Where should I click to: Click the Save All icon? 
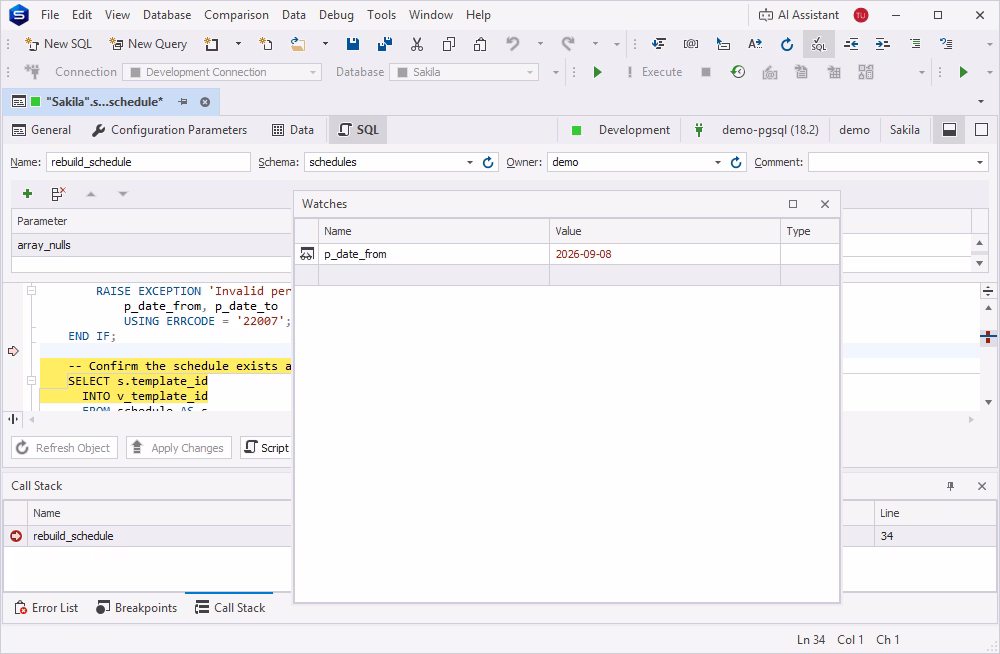385,44
